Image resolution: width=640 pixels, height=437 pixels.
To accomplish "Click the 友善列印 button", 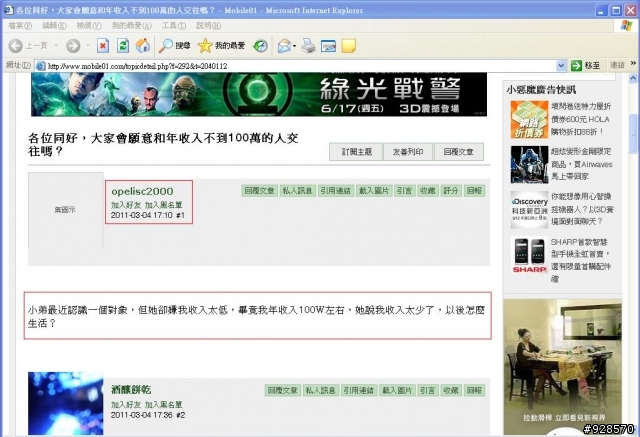I will coord(408,152).
